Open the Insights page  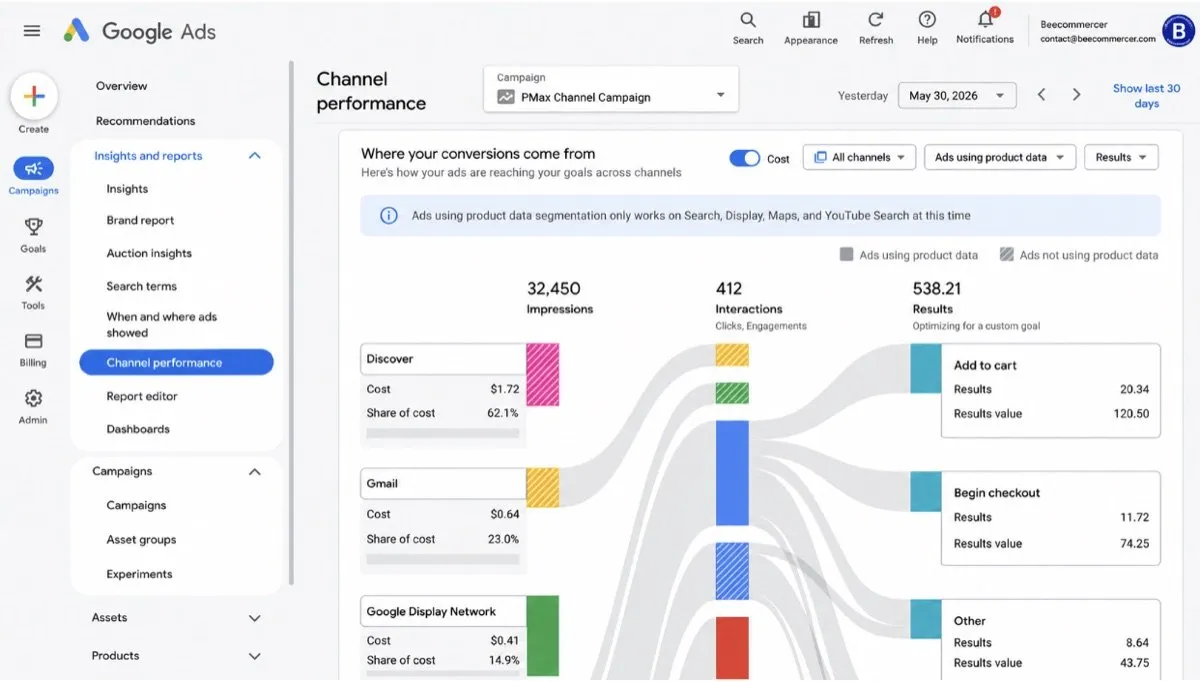coord(127,189)
